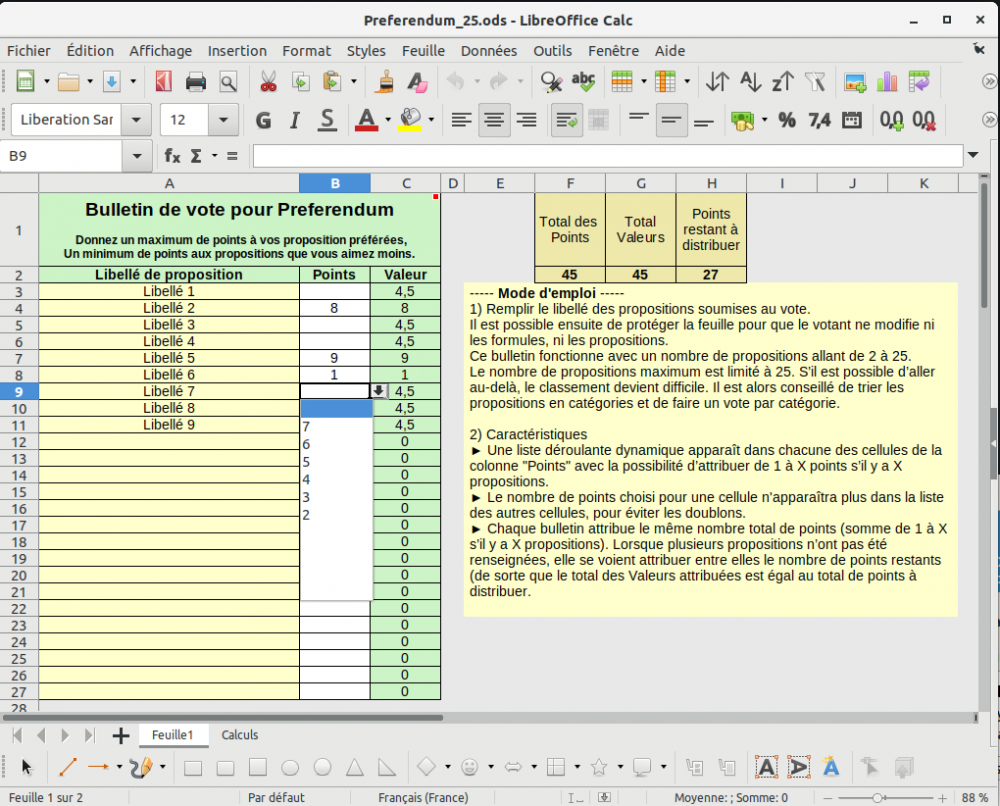Pick the Fontwork text tool
Image resolution: width=1000 pixels, height=806 pixels.
coord(831,767)
